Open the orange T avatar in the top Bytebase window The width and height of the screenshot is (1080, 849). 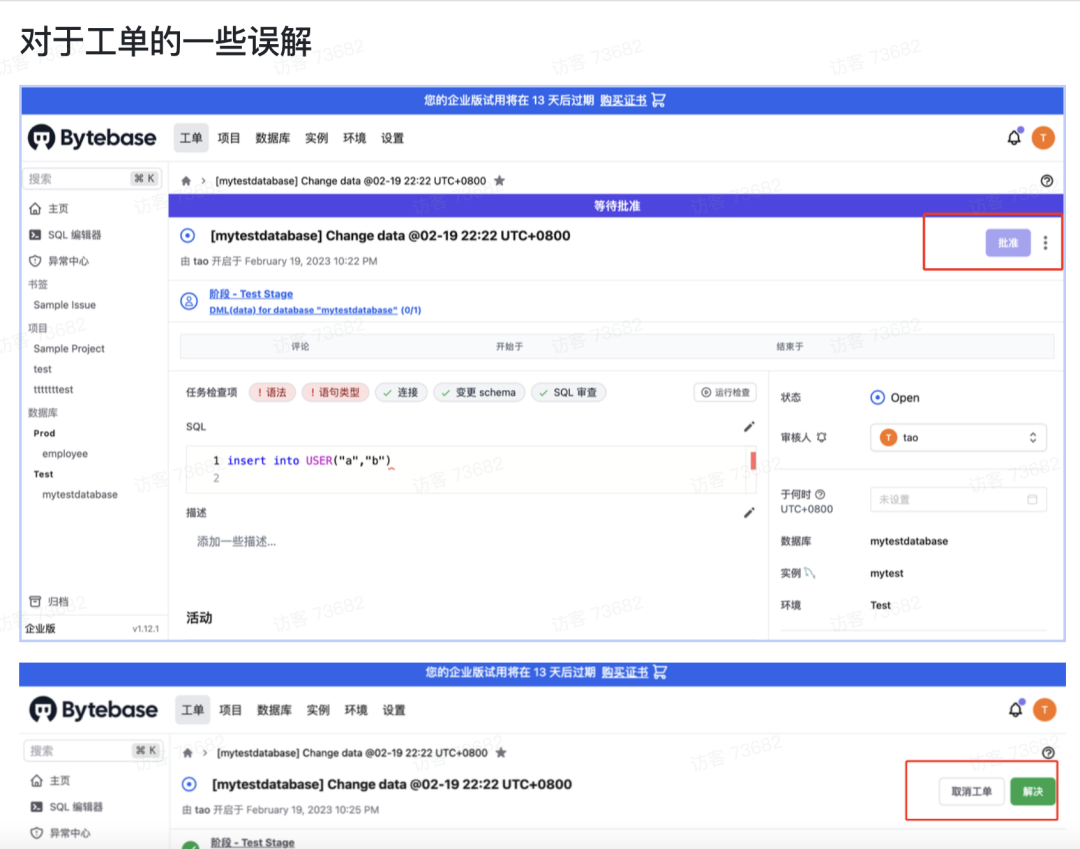[x=1043, y=138]
